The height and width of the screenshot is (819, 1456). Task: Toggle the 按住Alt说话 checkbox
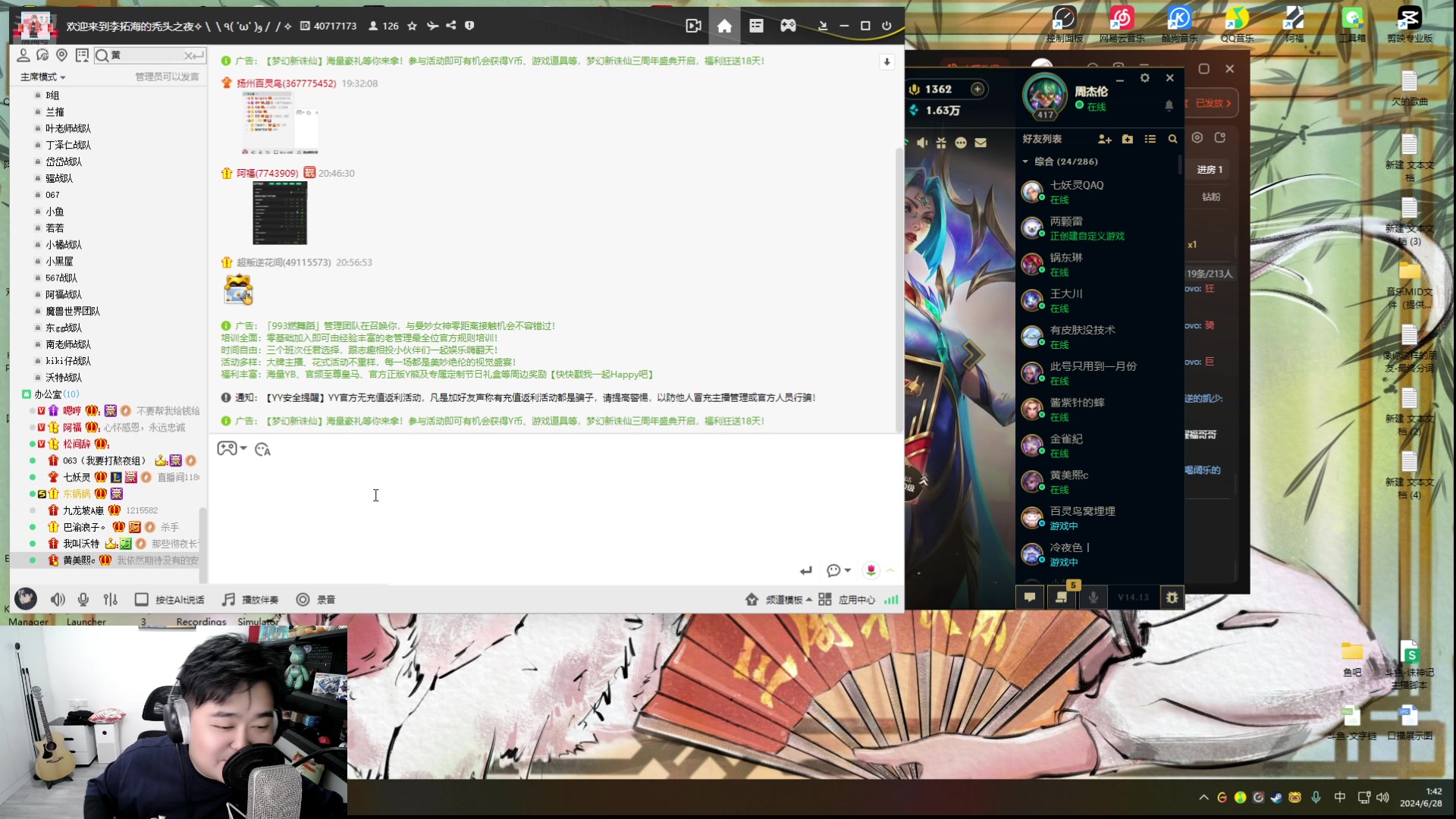[x=141, y=600]
